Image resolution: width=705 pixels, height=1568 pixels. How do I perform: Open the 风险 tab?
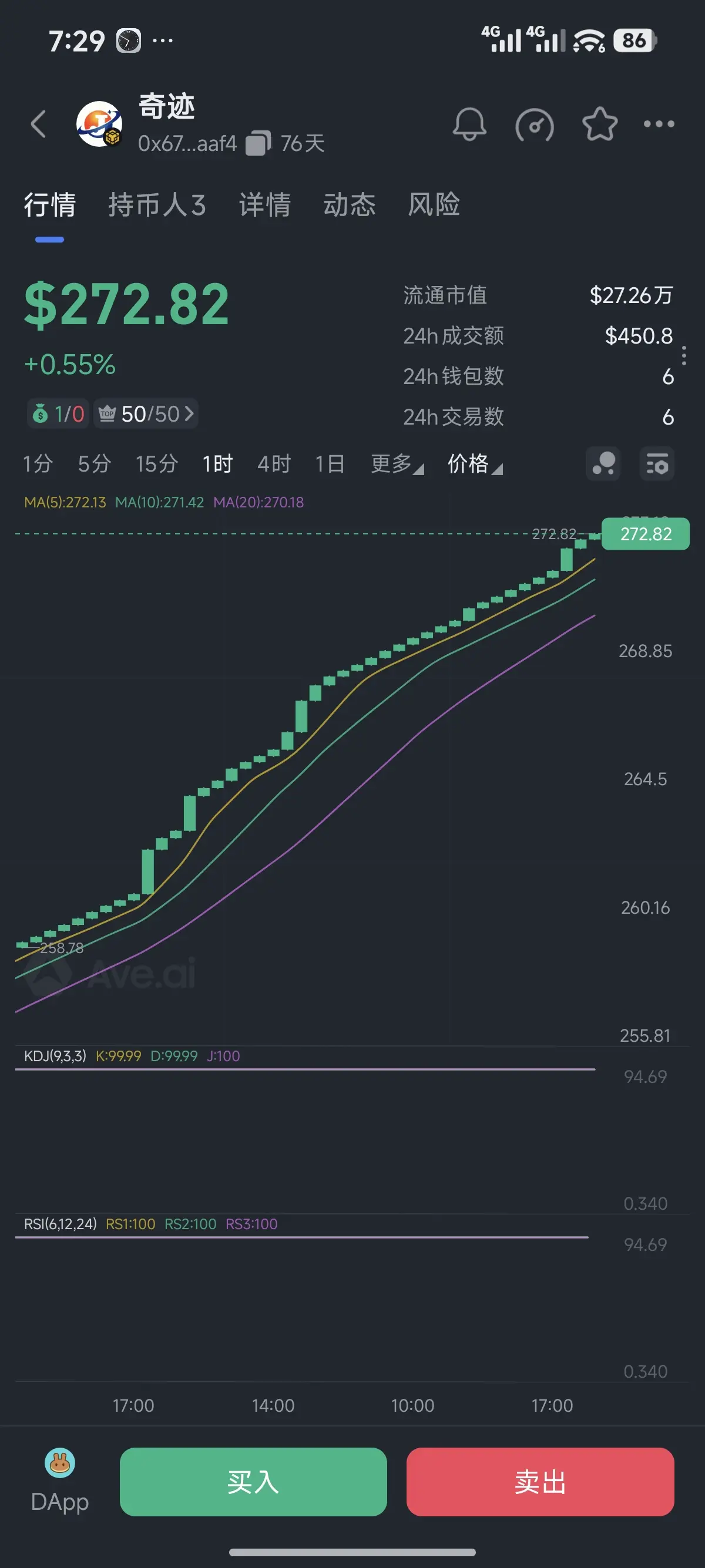(x=434, y=204)
